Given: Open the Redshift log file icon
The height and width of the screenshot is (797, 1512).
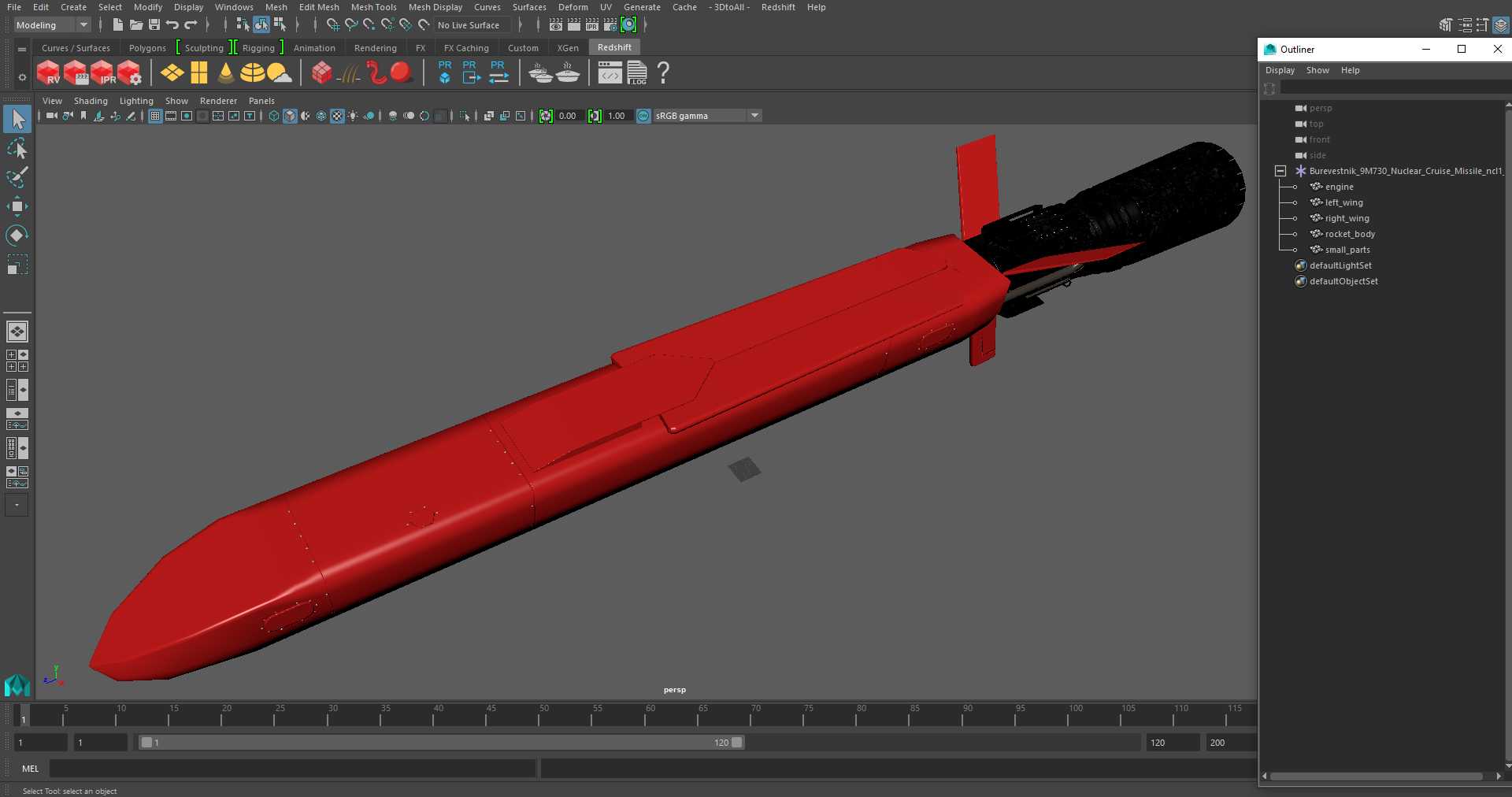Looking at the screenshot, I should [637, 73].
